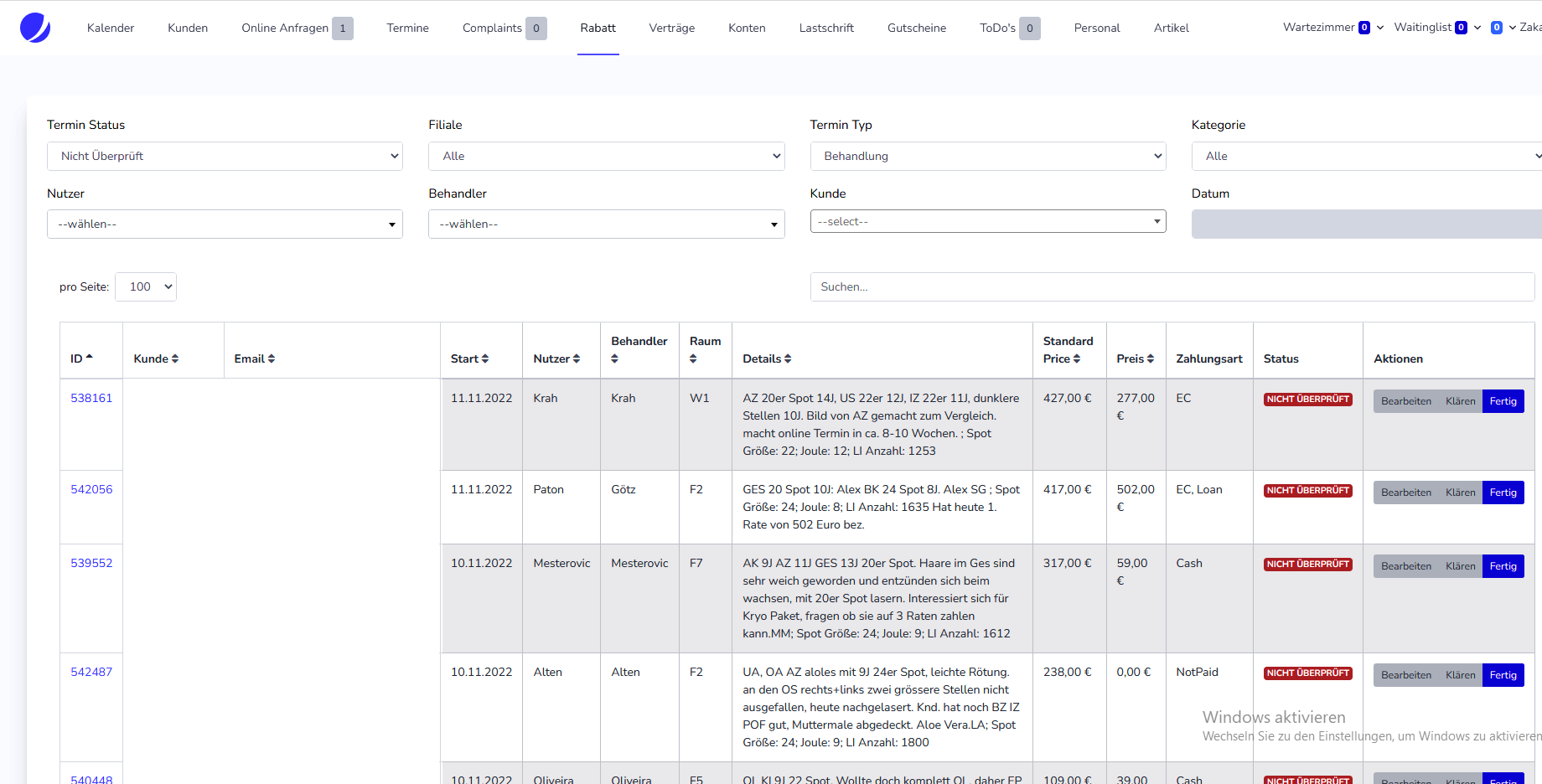
Task: Switch to Verträge tab
Action: [x=671, y=28]
